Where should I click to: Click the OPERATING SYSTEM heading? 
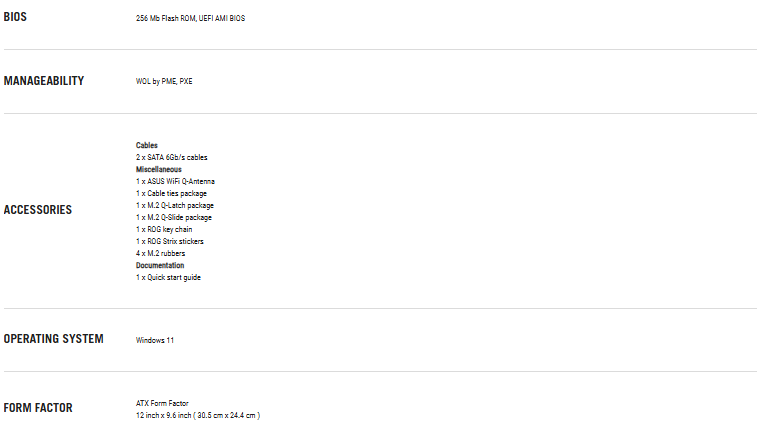(53, 339)
